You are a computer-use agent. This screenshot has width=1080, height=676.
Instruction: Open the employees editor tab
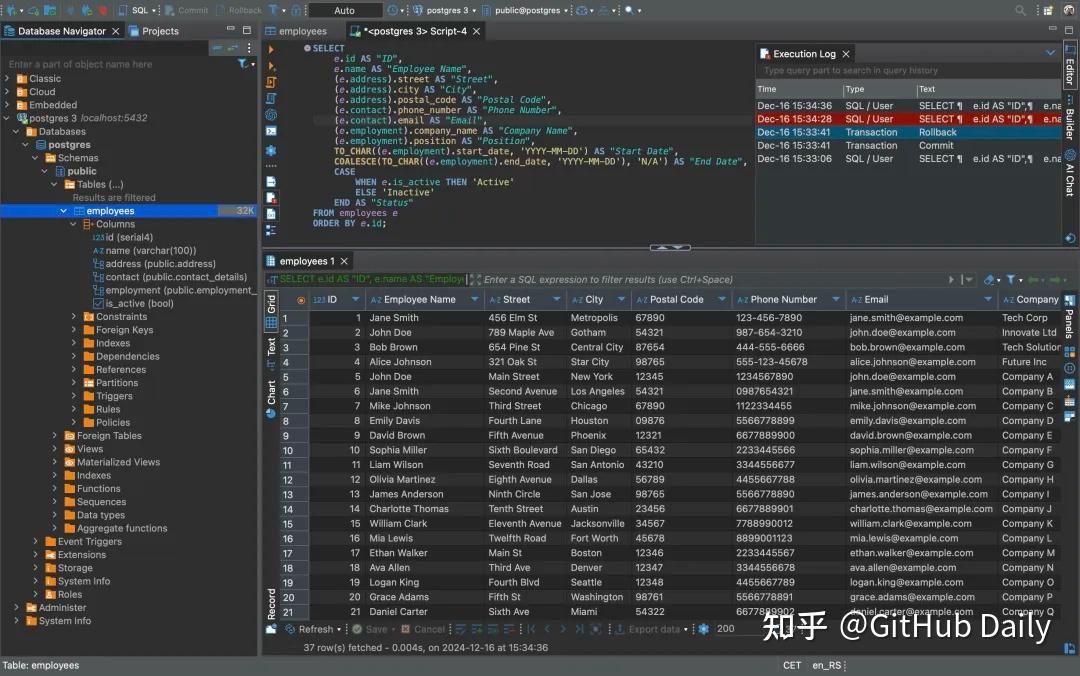[296, 31]
